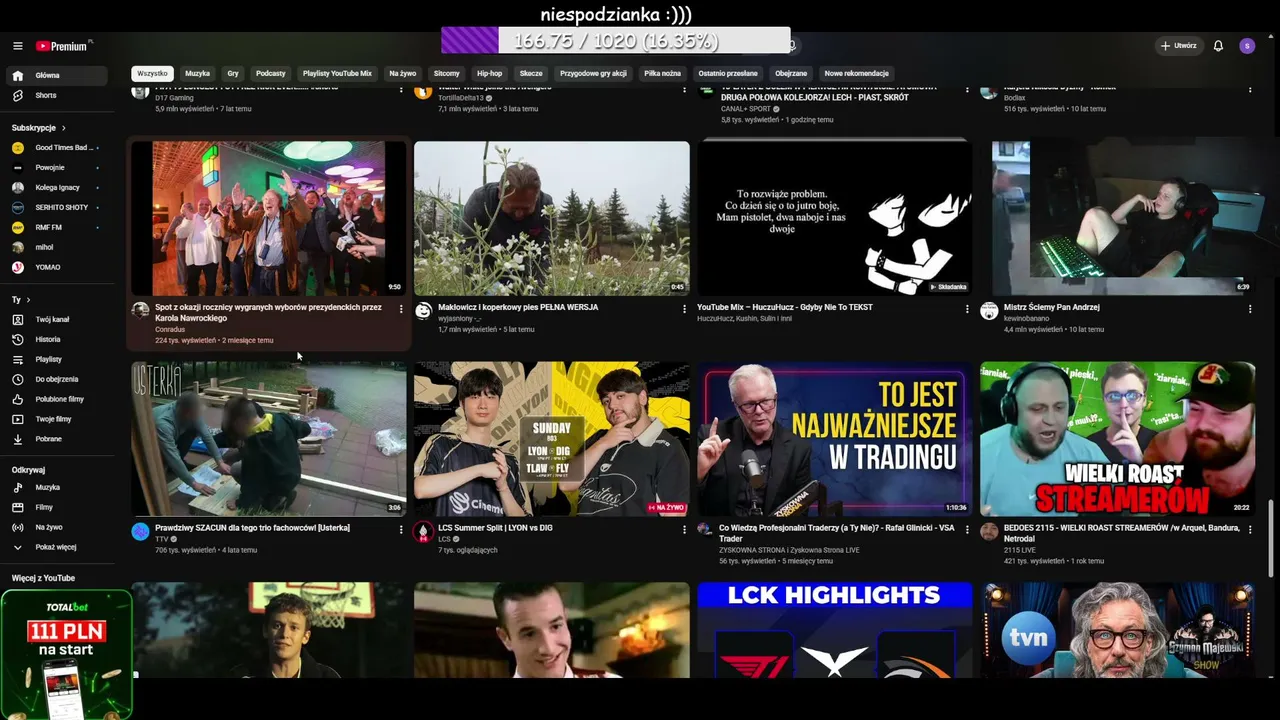The width and height of the screenshot is (1280, 720).
Task: Open more options for Nawrocki spot video
Action: coord(401,310)
